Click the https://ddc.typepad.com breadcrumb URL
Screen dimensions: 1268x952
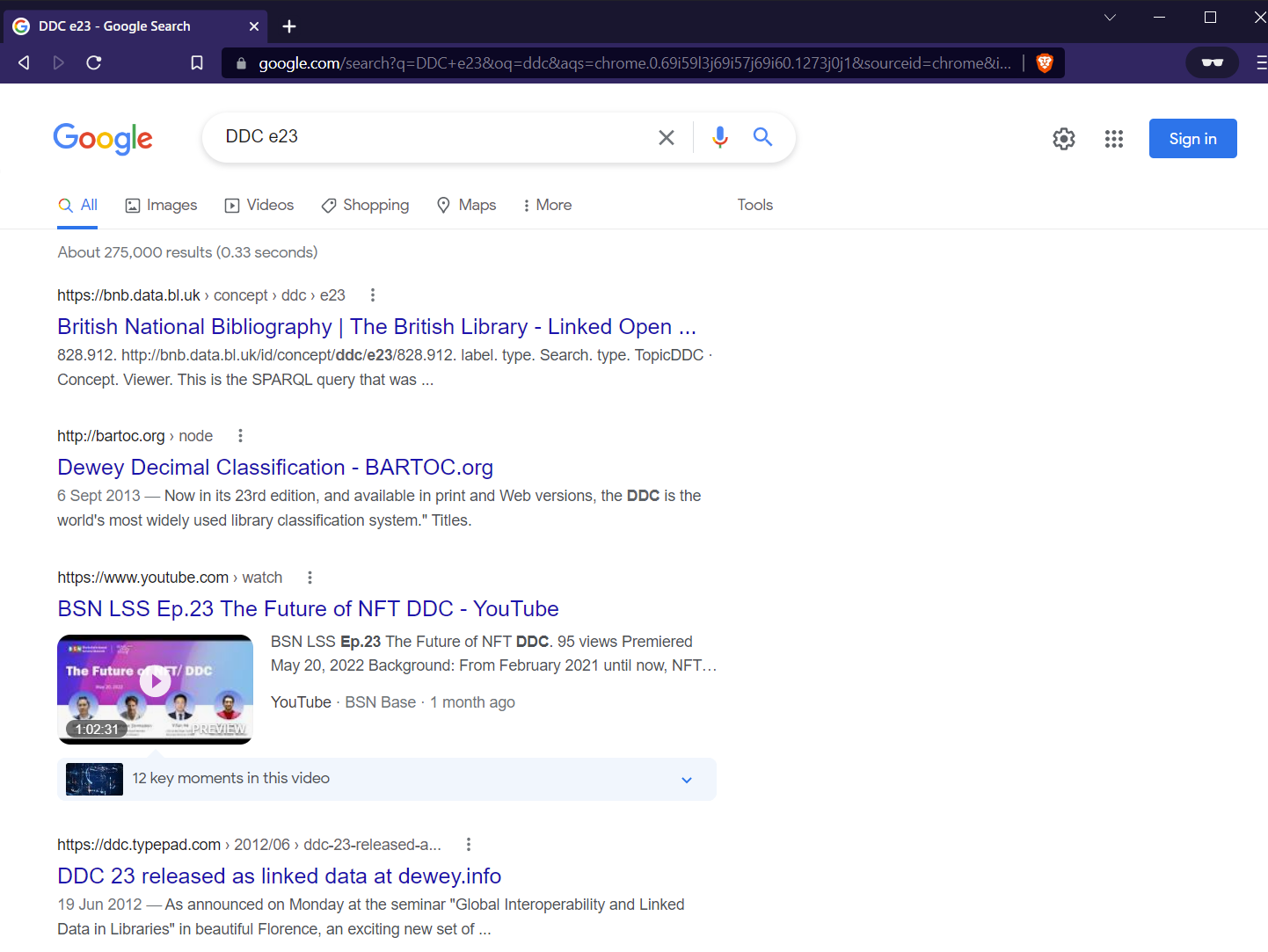(139, 845)
